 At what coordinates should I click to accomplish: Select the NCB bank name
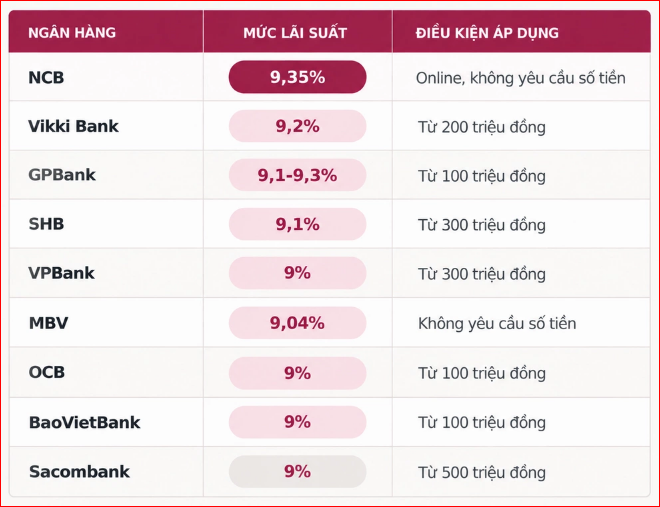coord(46,77)
